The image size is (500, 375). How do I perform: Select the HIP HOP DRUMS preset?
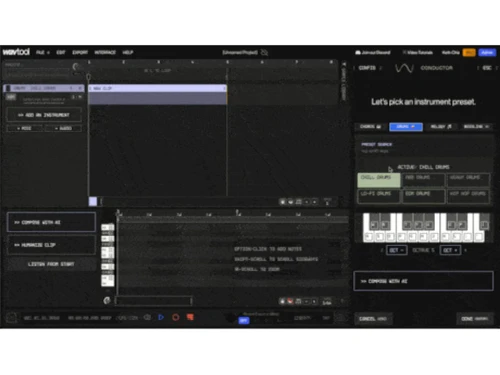pos(468,196)
